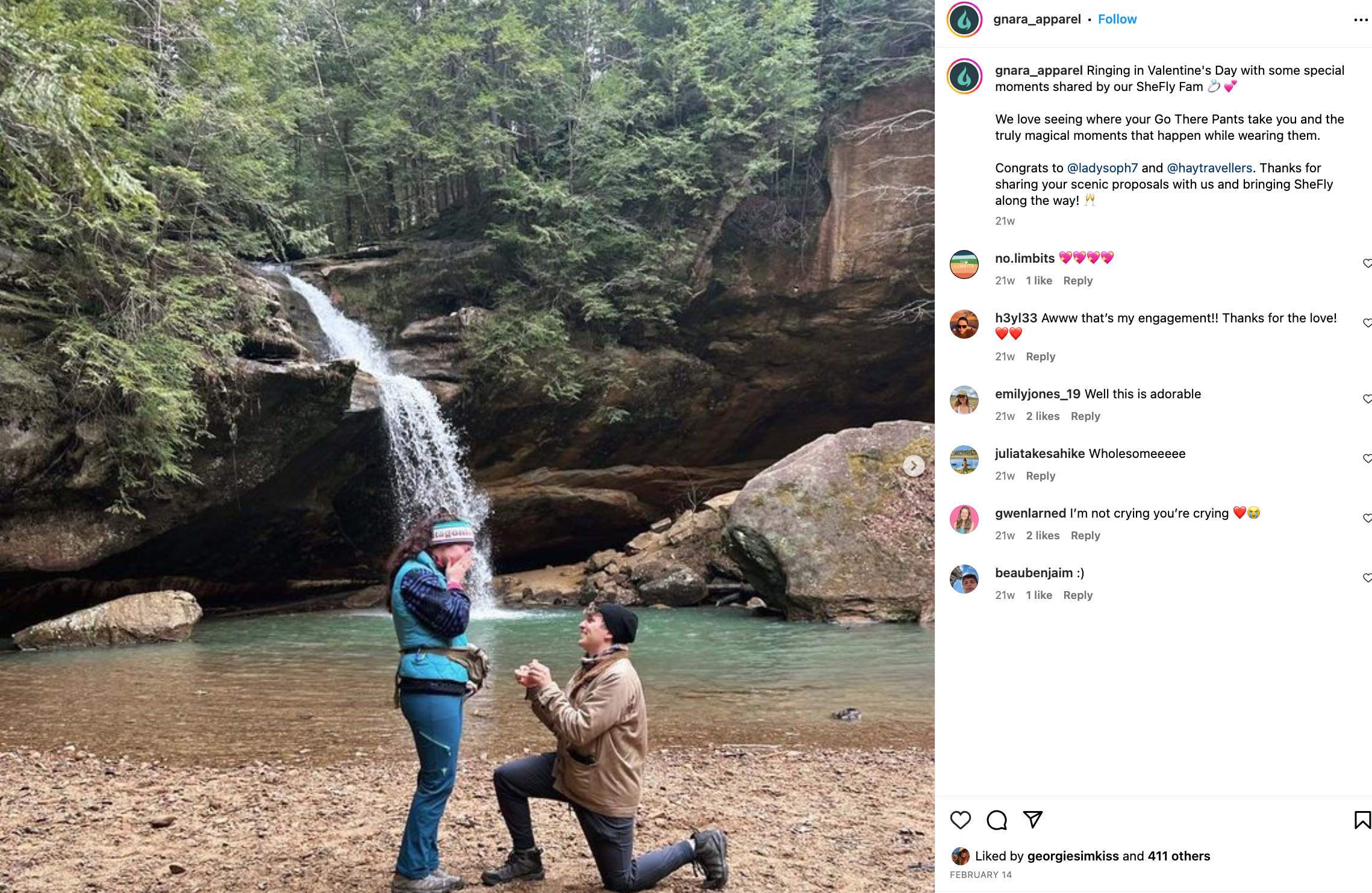Open gwenlarned's profile avatar
The width and height of the screenshot is (1372, 893).
click(x=964, y=519)
